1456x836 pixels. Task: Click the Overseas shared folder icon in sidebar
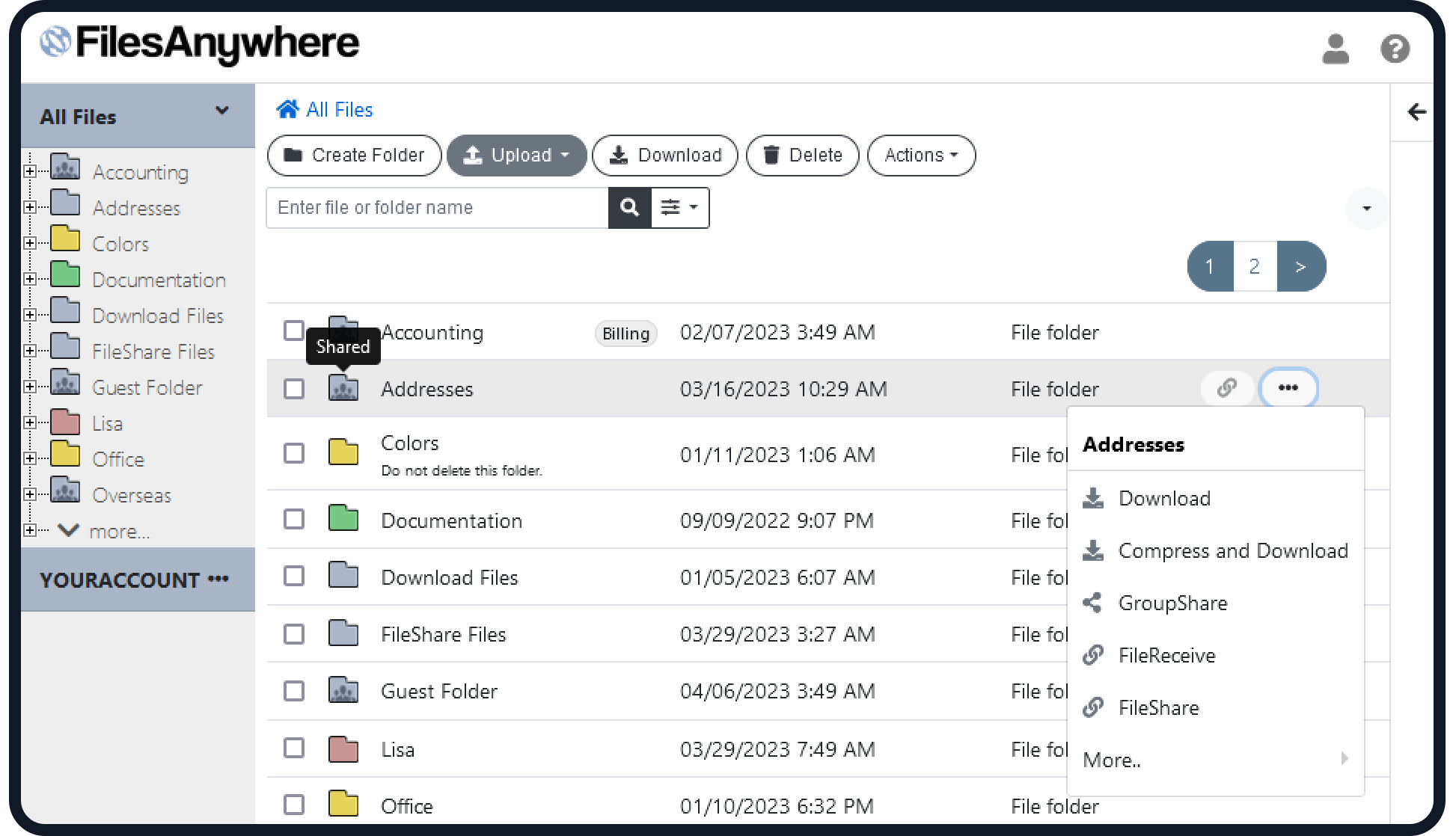(x=65, y=490)
